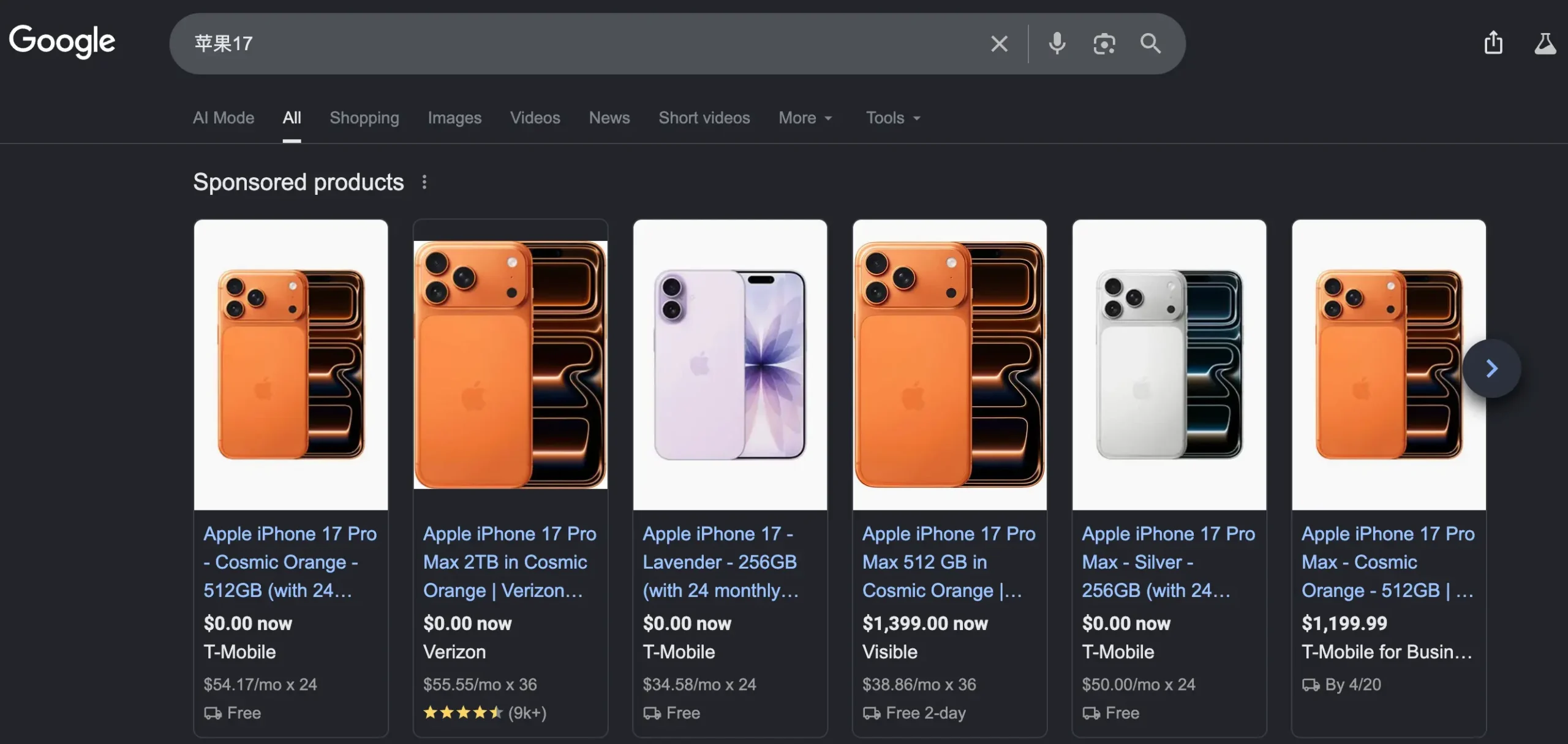
Task: Click the 4.5-star rating on the Verizon card
Action: [462, 713]
